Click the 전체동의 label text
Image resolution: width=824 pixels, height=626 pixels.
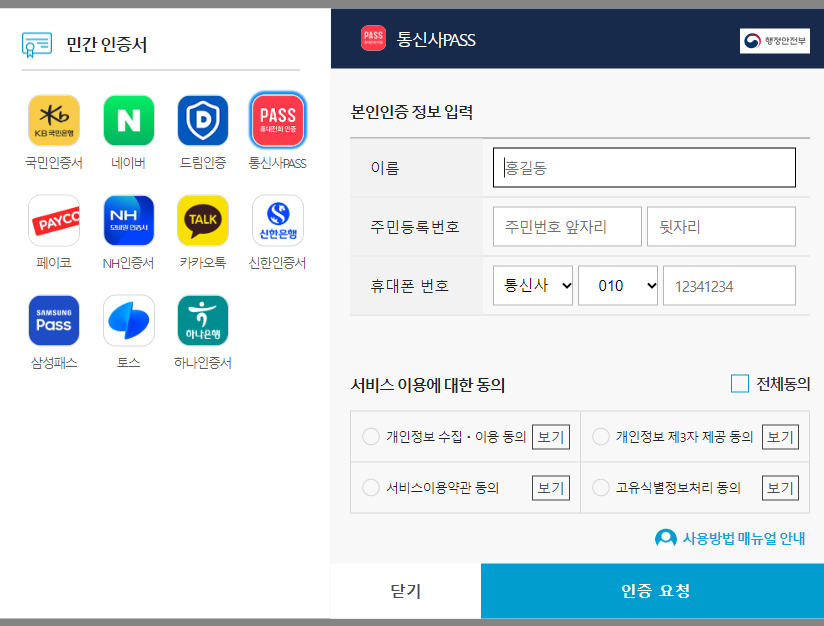[x=783, y=384]
